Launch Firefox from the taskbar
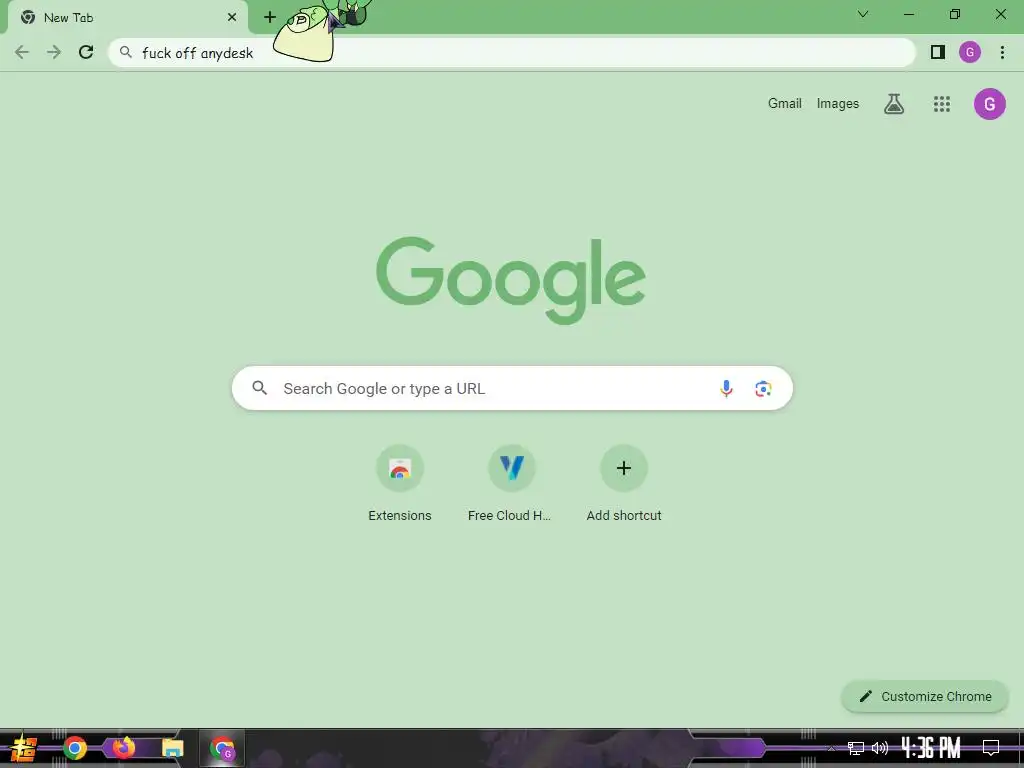The image size is (1024, 768). click(123, 748)
